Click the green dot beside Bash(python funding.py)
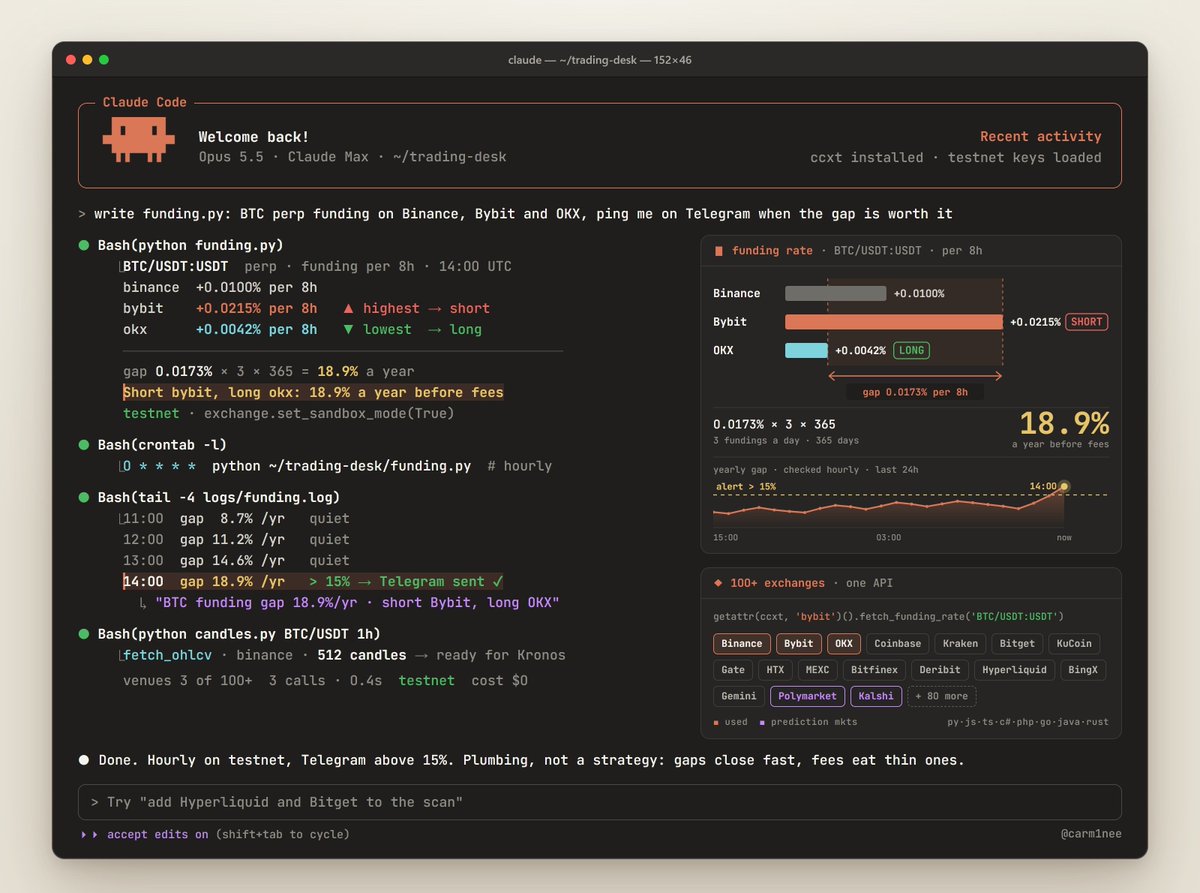 click(x=84, y=245)
